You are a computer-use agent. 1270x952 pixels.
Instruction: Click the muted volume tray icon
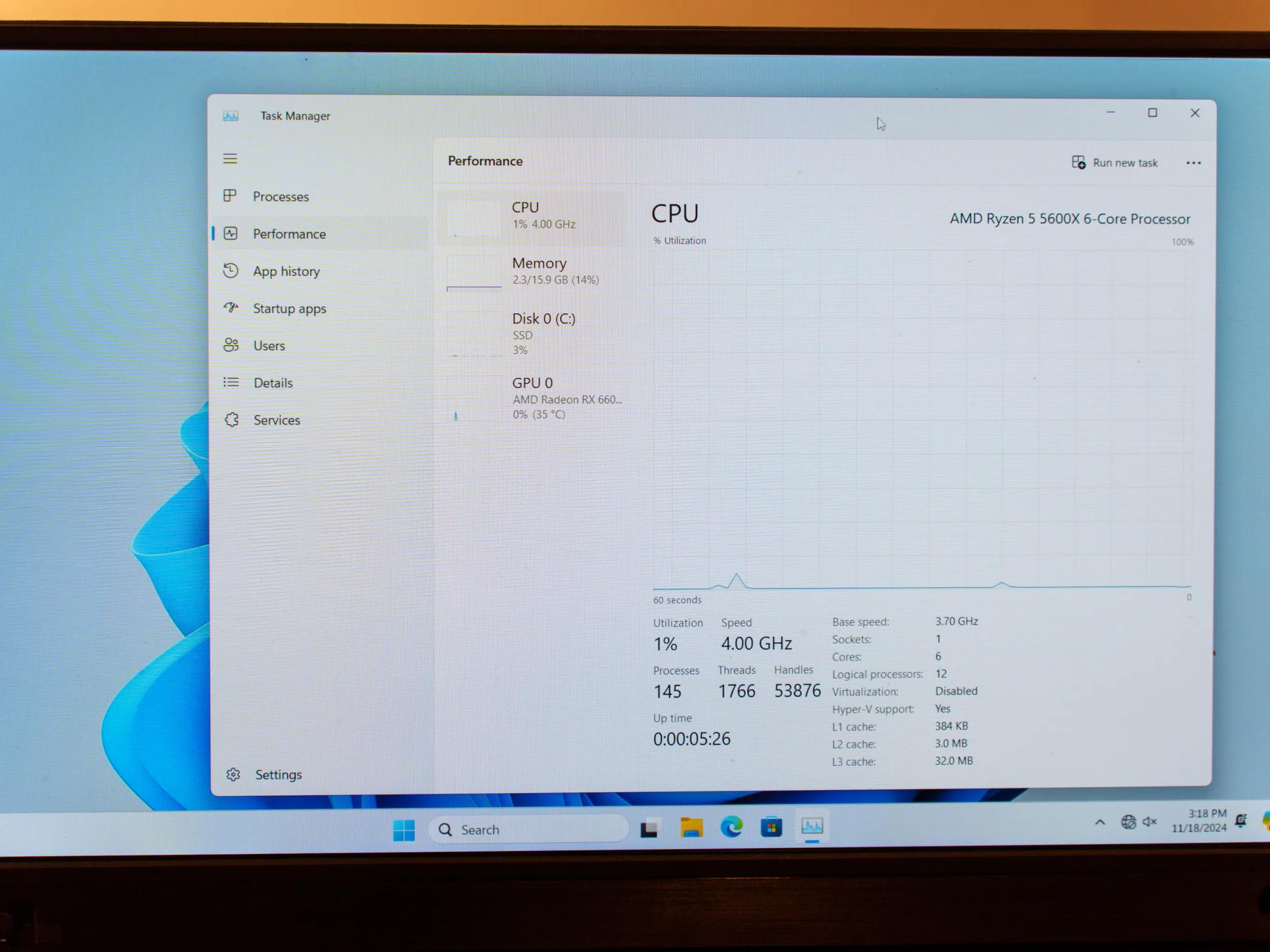tap(1150, 821)
